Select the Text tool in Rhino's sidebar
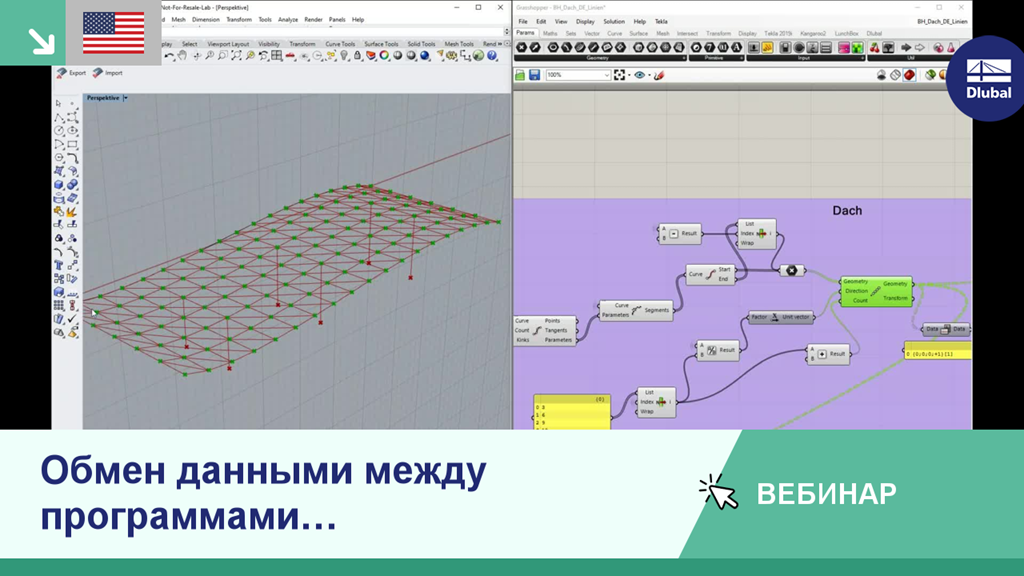The width and height of the screenshot is (1024, 576). [x=59, y=265]
